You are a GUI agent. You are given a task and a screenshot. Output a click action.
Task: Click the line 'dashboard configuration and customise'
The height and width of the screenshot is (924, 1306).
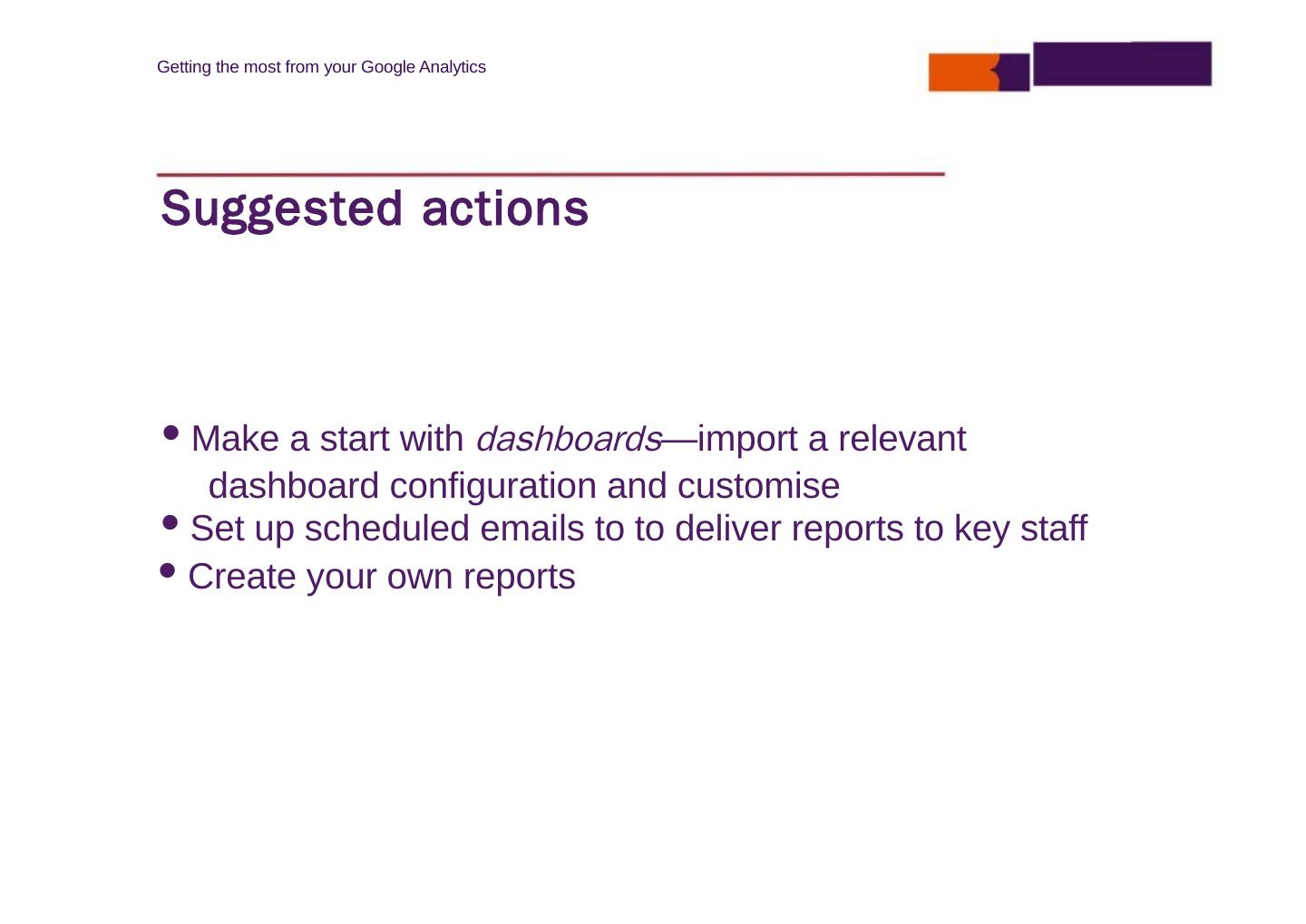(x=524, y=486)
